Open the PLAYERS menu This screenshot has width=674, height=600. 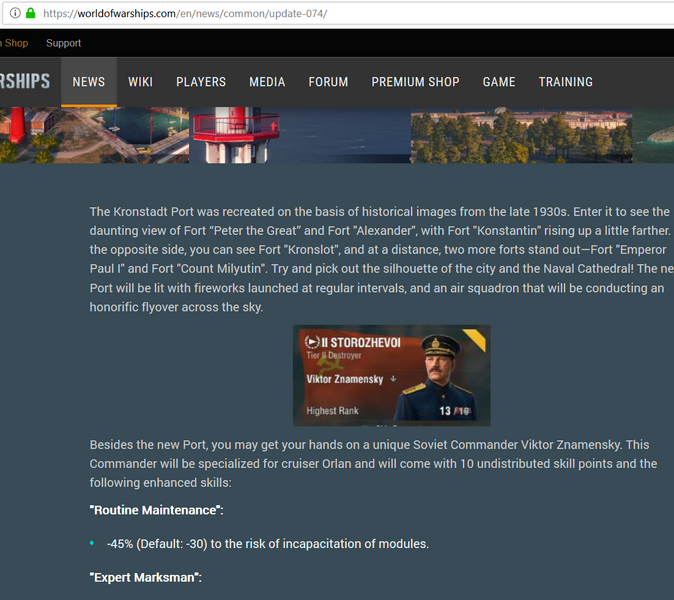(201, 82)
